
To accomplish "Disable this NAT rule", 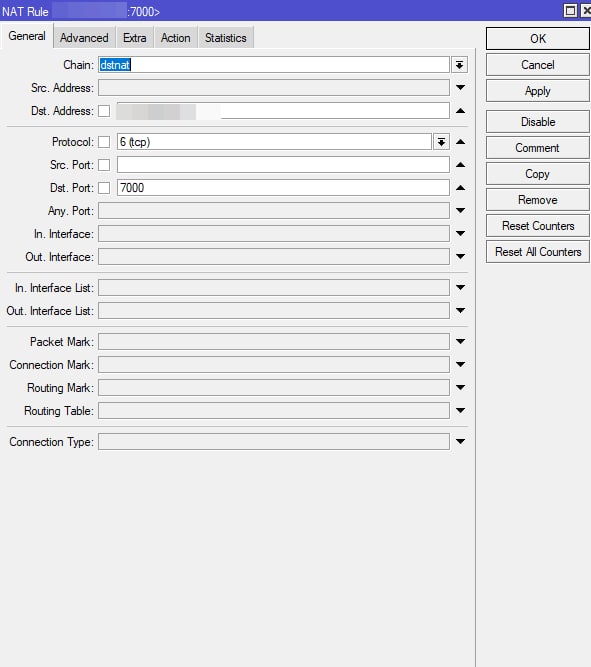I will 538,122.
